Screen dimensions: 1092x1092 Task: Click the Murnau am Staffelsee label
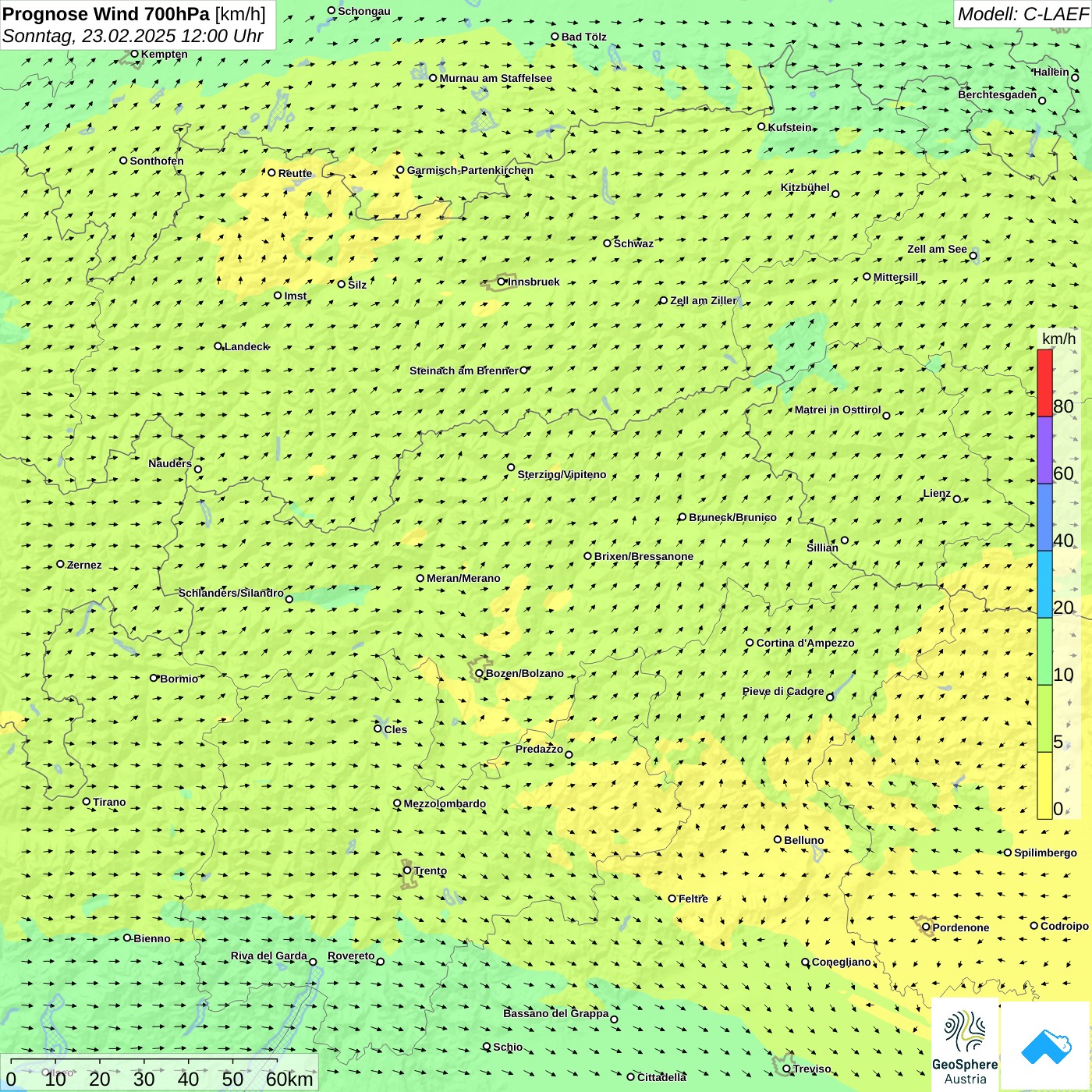coord(496,79)
